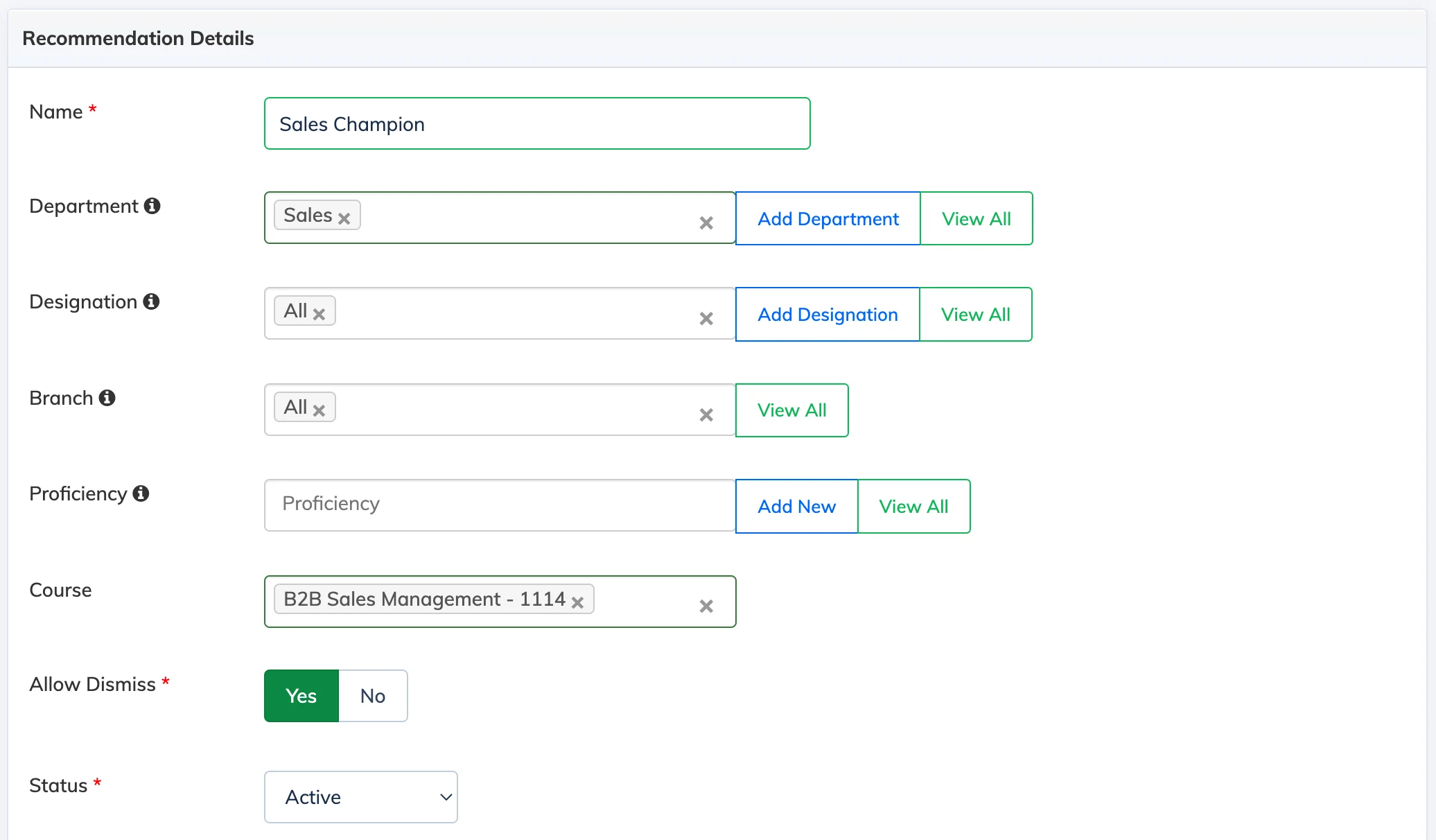1436x840 pixels.
Task: Show info tooltip for Department
Action: [152, 206]
